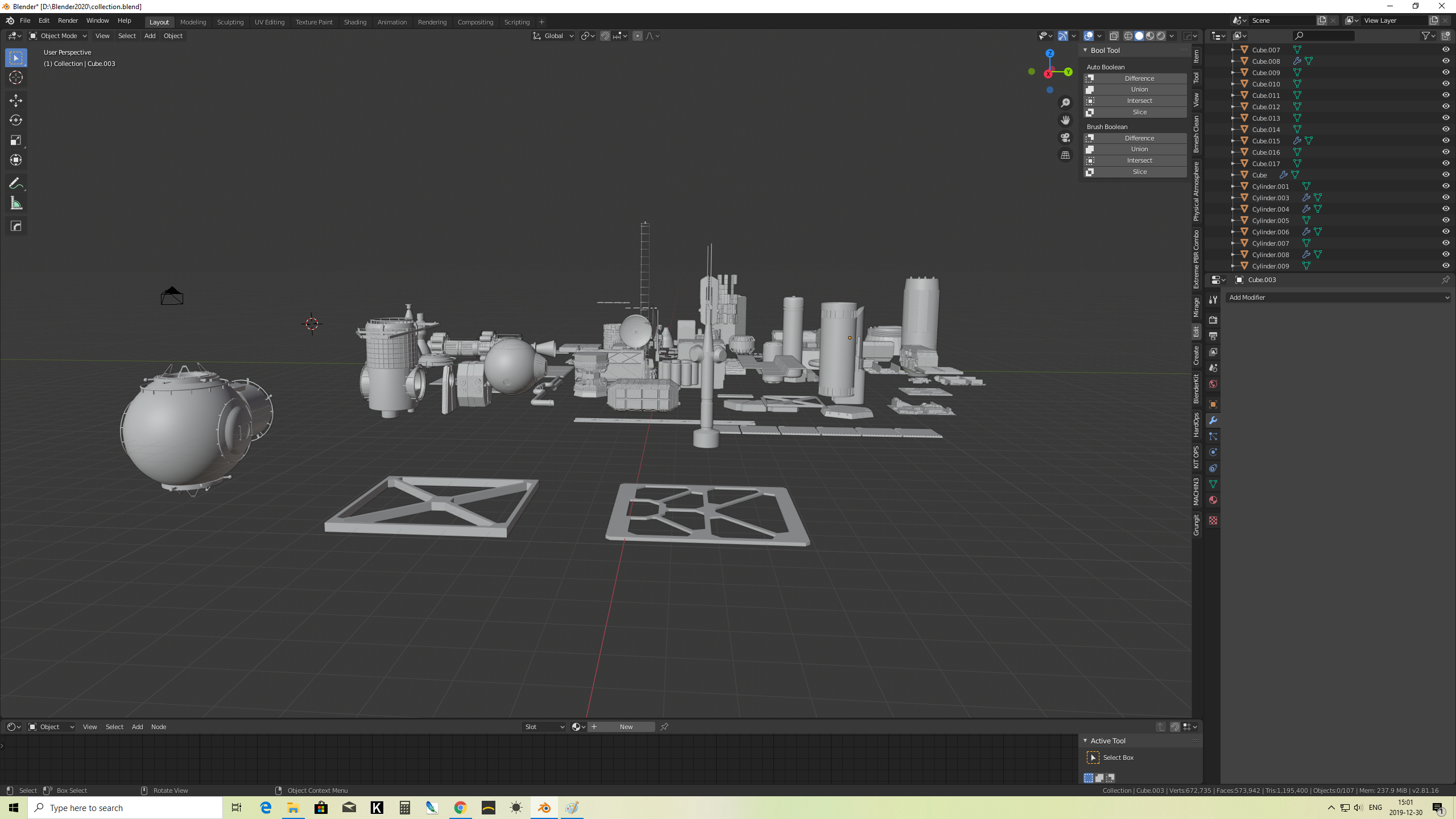Screen dimensions: 1456x819
Task: Enable proportional editing toggle in the header
Action: click(637, 36)
